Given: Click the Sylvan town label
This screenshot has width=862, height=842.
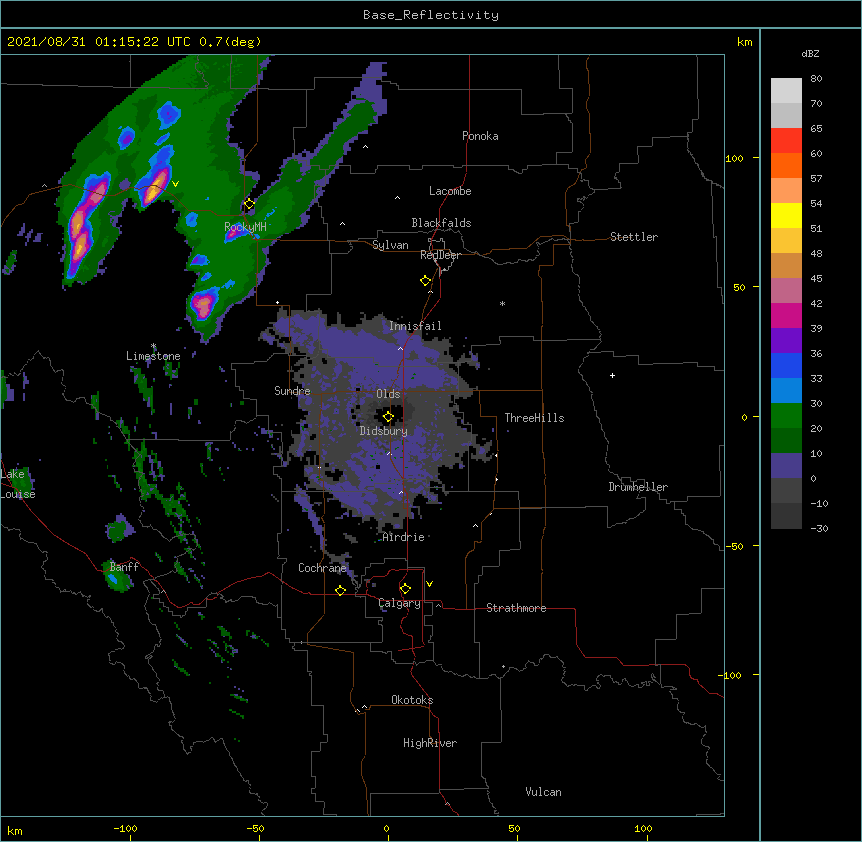Looking at the screenshot, I should click(390, 245).
